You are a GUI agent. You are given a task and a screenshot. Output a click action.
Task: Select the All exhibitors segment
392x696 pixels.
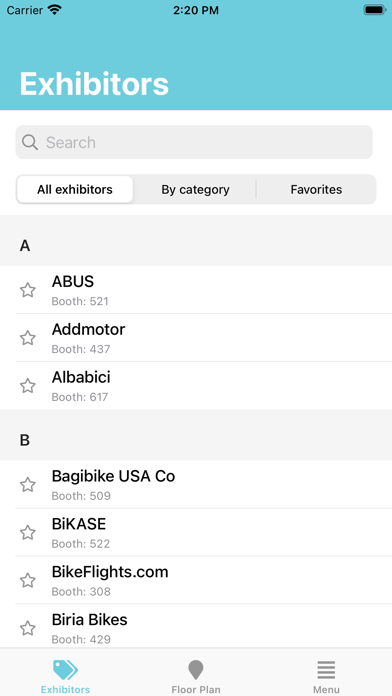[75, 190]
